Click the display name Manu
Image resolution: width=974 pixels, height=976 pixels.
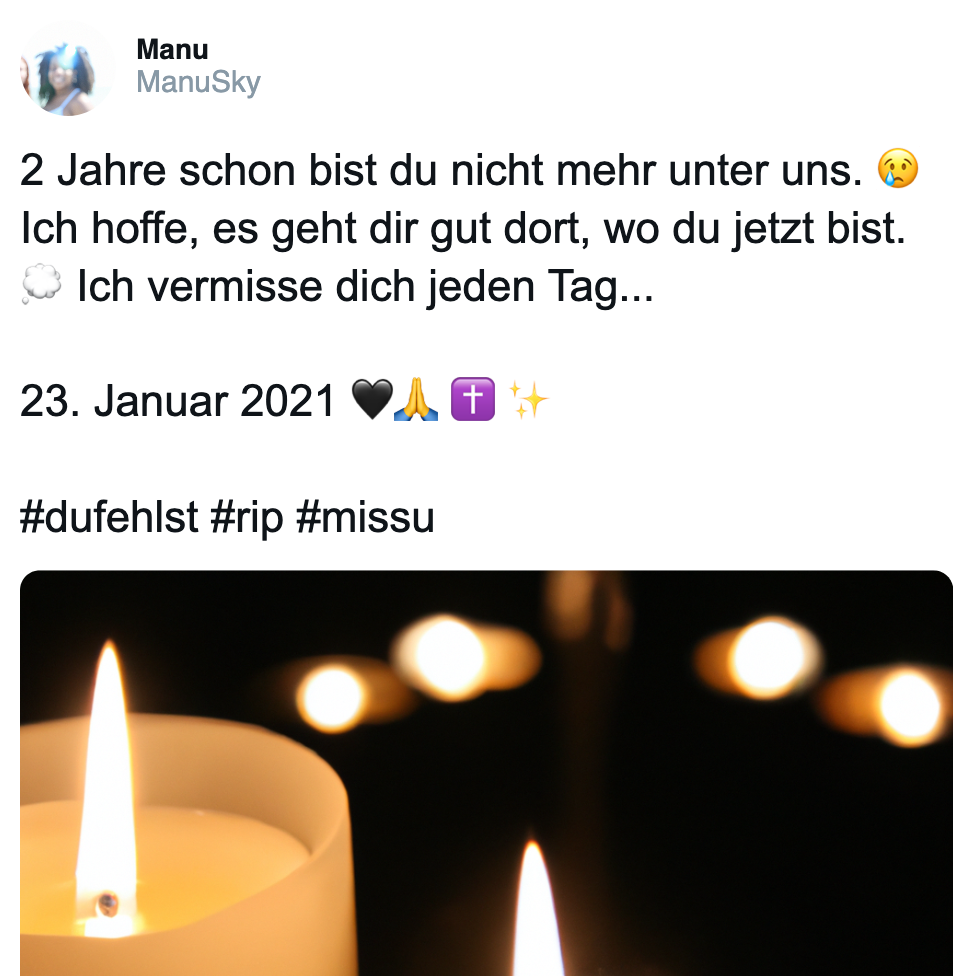172,50
